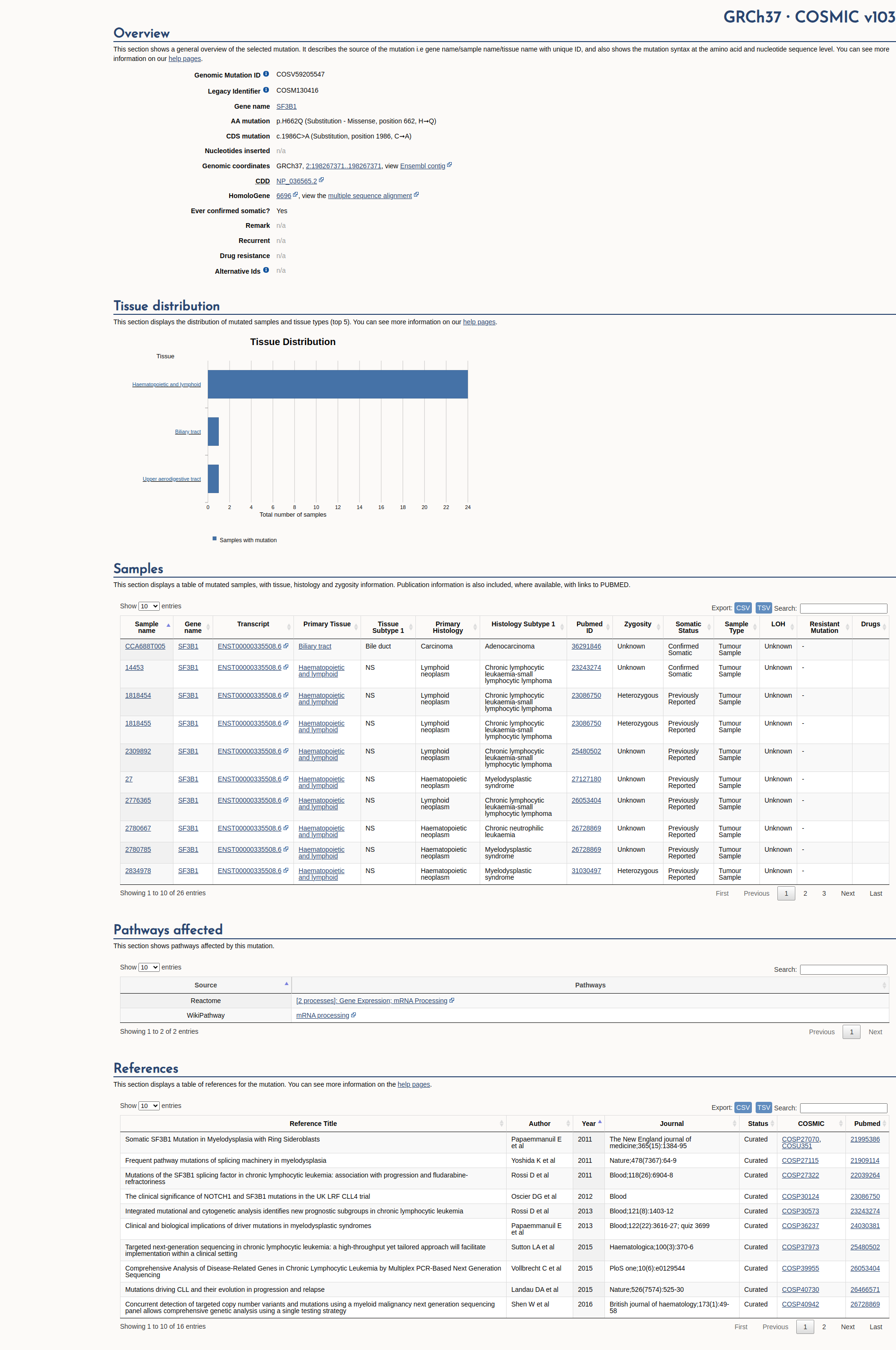Click Haematopoietic and lymphoid chart axis label
This screenshot has width=896, height=1350.
point(166,384)
